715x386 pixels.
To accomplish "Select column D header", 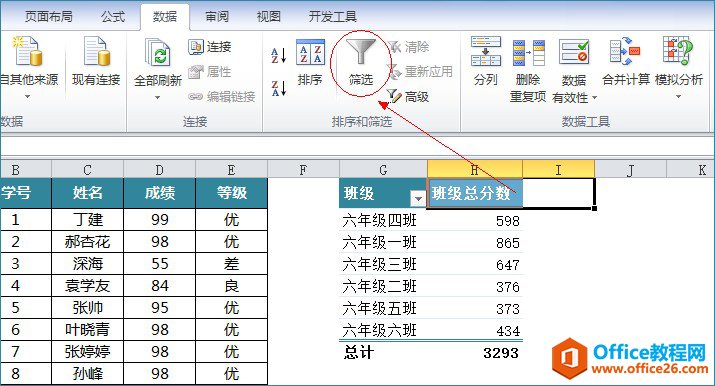I will click(x=160, y=170).
